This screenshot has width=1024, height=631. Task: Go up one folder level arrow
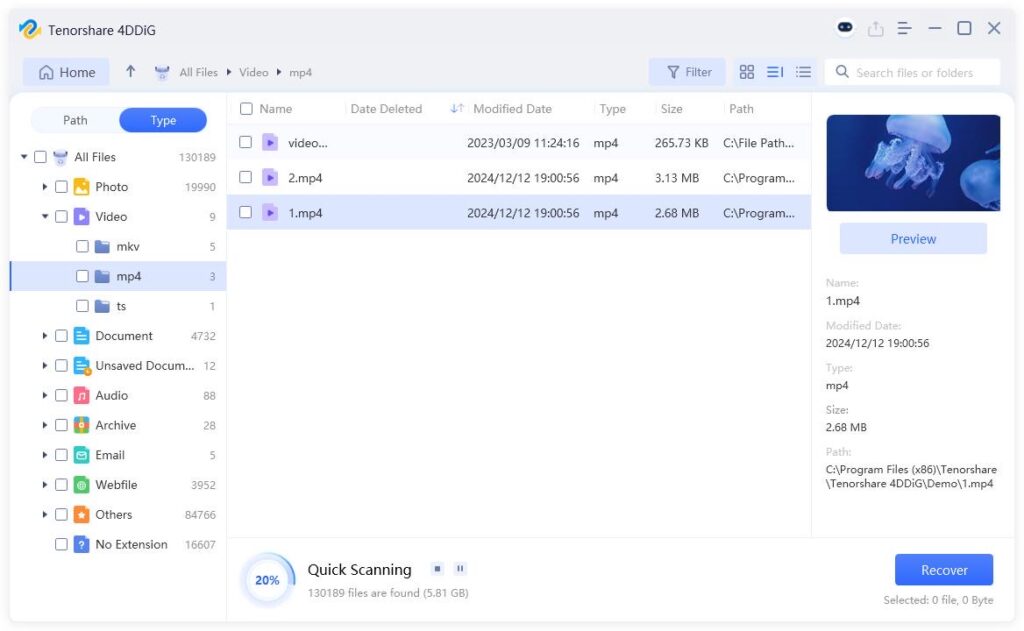(131, 71)
